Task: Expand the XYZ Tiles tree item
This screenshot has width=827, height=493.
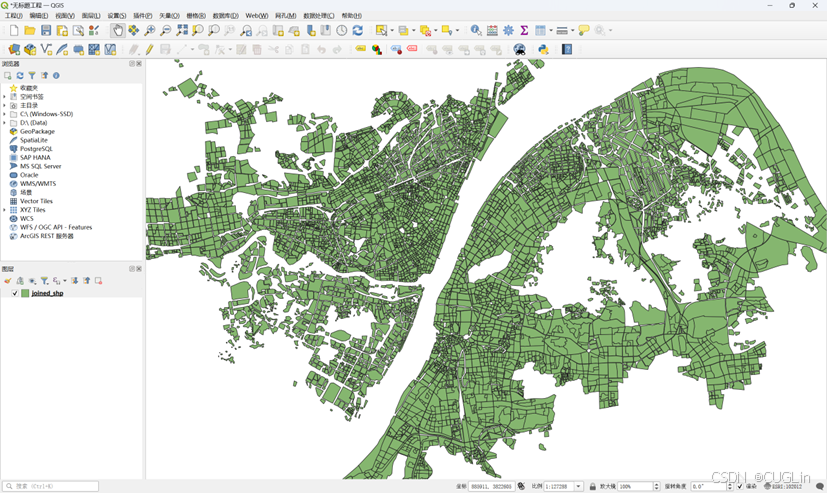Action: [5, 210]
